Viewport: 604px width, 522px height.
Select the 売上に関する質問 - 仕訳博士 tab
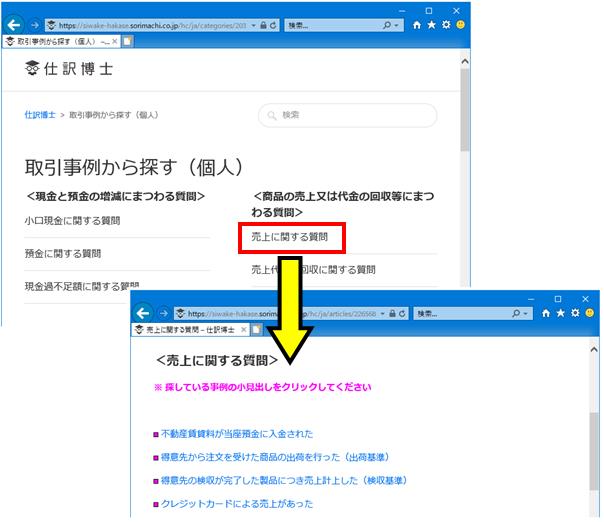(x=185, y=330)
